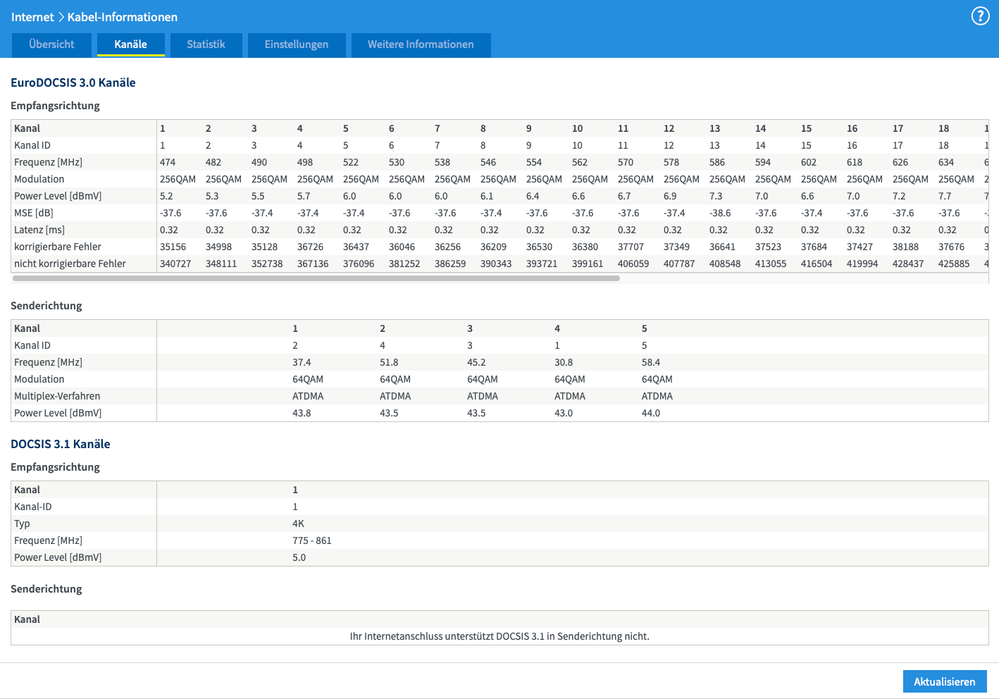Image resolution: width=999 pixels, height=699 pixels.
Task: Click the DOCSIS 3.1 type value 4K
Action: pos(298,524)
